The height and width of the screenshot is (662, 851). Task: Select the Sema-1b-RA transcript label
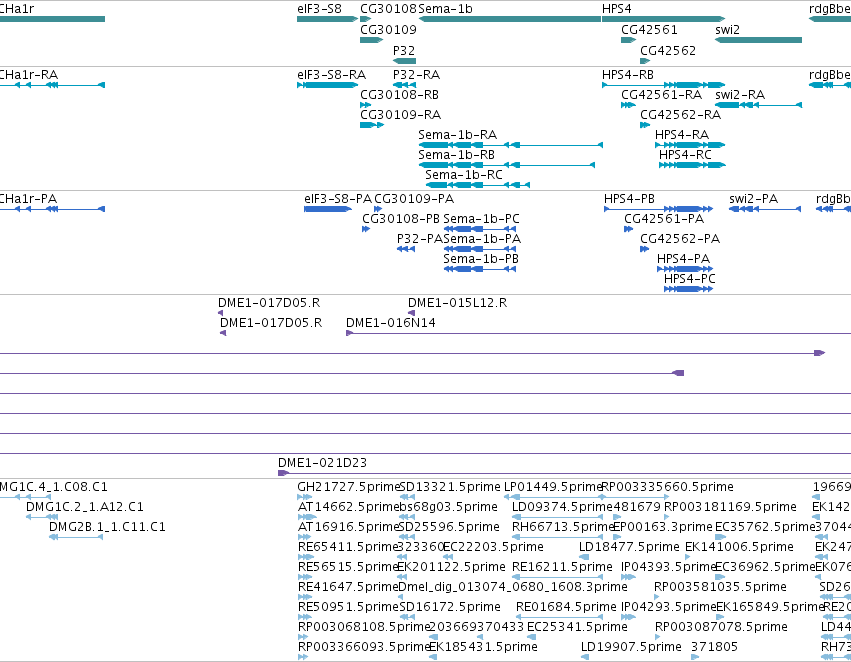click(x=458, y=135)
